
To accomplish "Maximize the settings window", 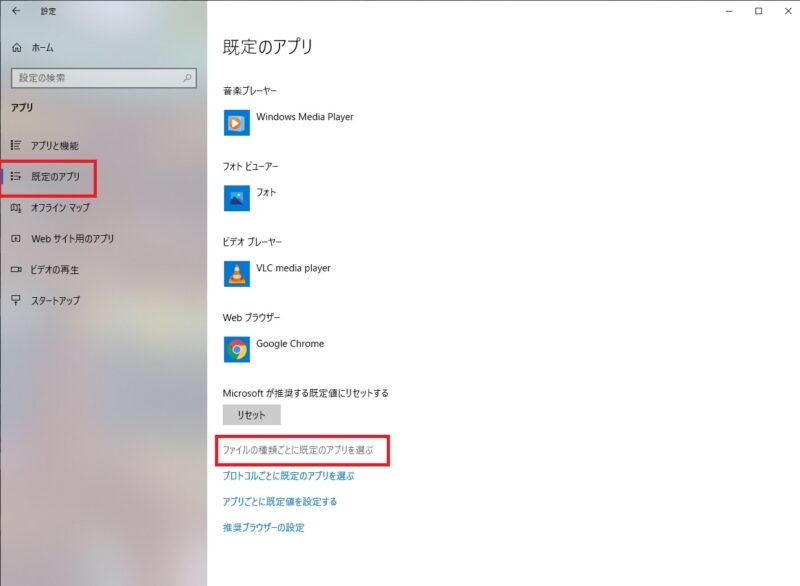I will pos(759,11).
